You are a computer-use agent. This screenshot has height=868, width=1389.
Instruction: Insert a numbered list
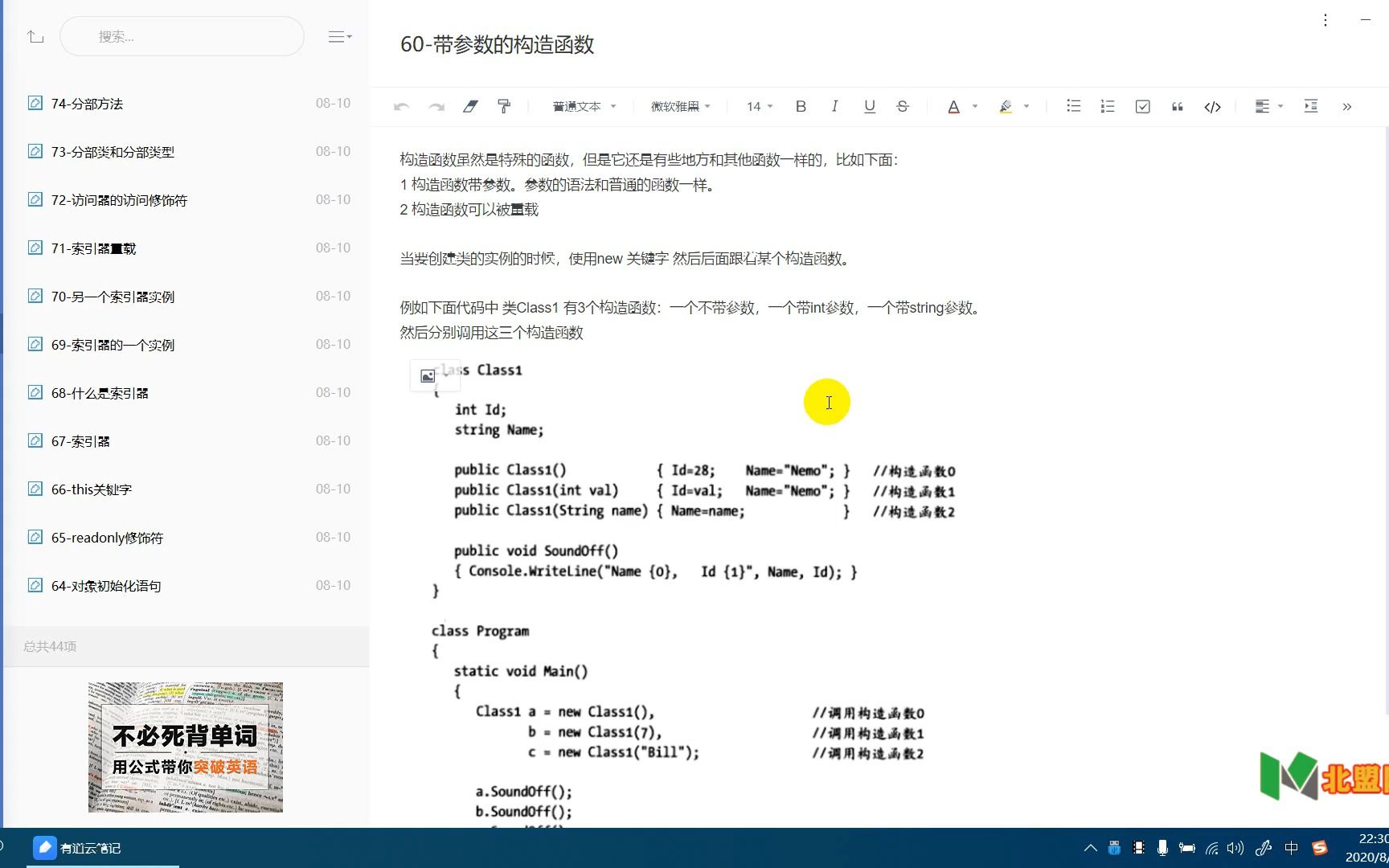coord(1108,105)
